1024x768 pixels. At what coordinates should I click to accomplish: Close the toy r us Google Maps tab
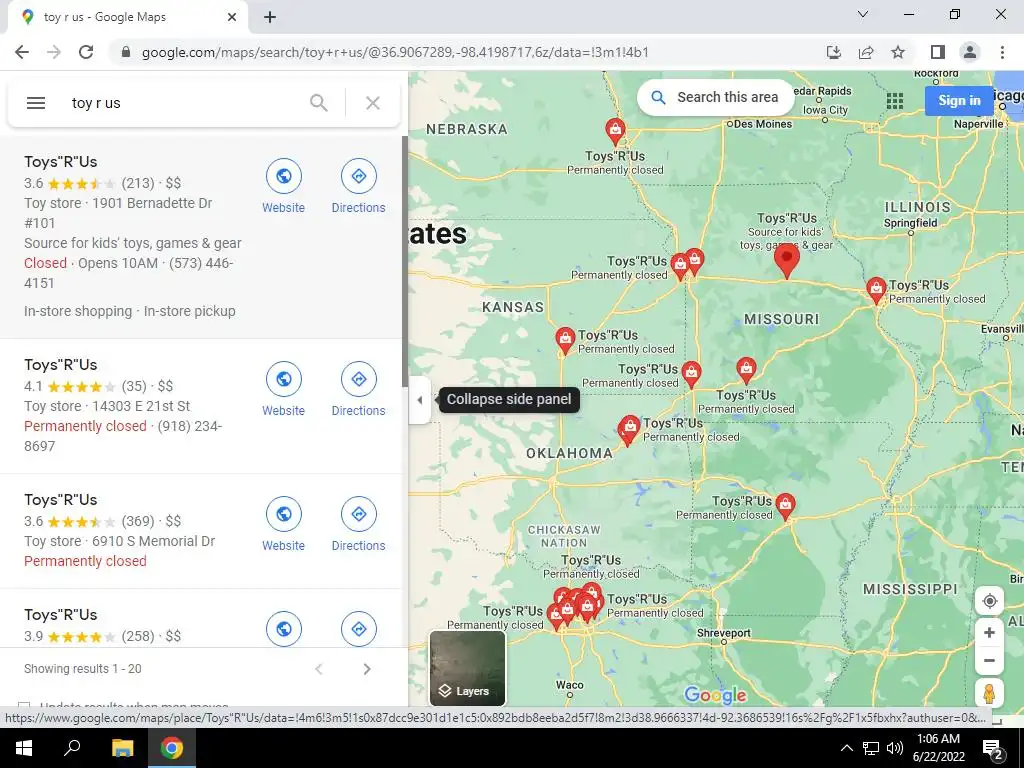232,17
